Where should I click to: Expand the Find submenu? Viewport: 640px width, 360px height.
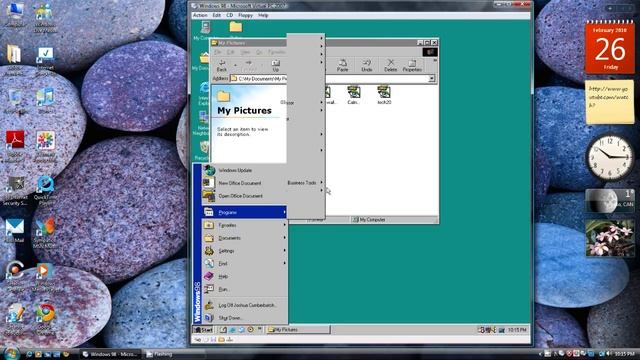pyautogui.click(x=244, y=264)
